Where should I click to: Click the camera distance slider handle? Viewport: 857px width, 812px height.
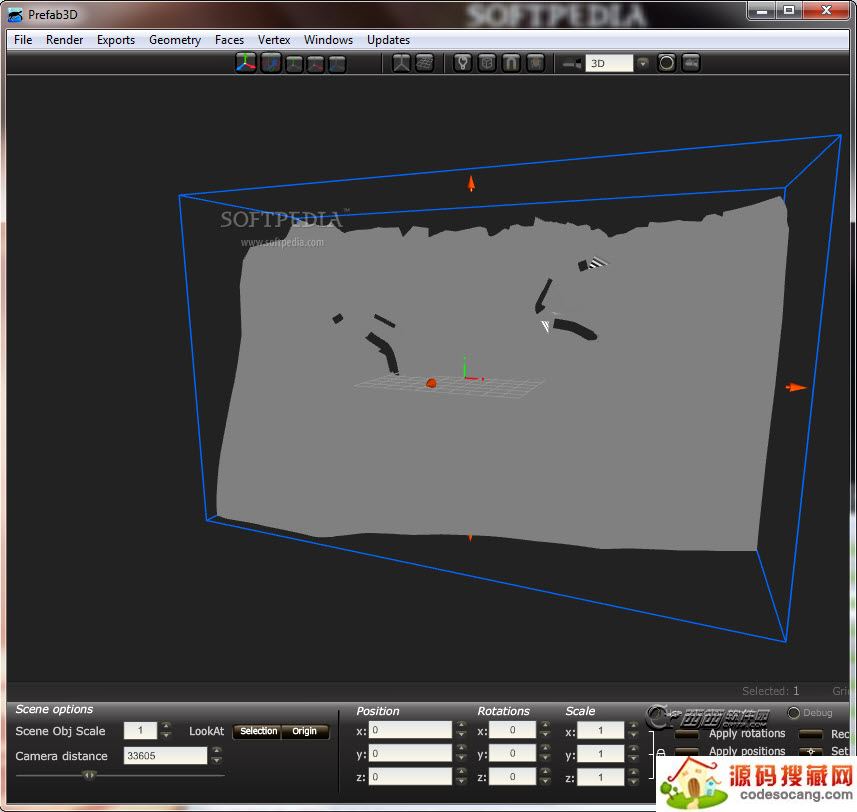click(x=90, y=774)
